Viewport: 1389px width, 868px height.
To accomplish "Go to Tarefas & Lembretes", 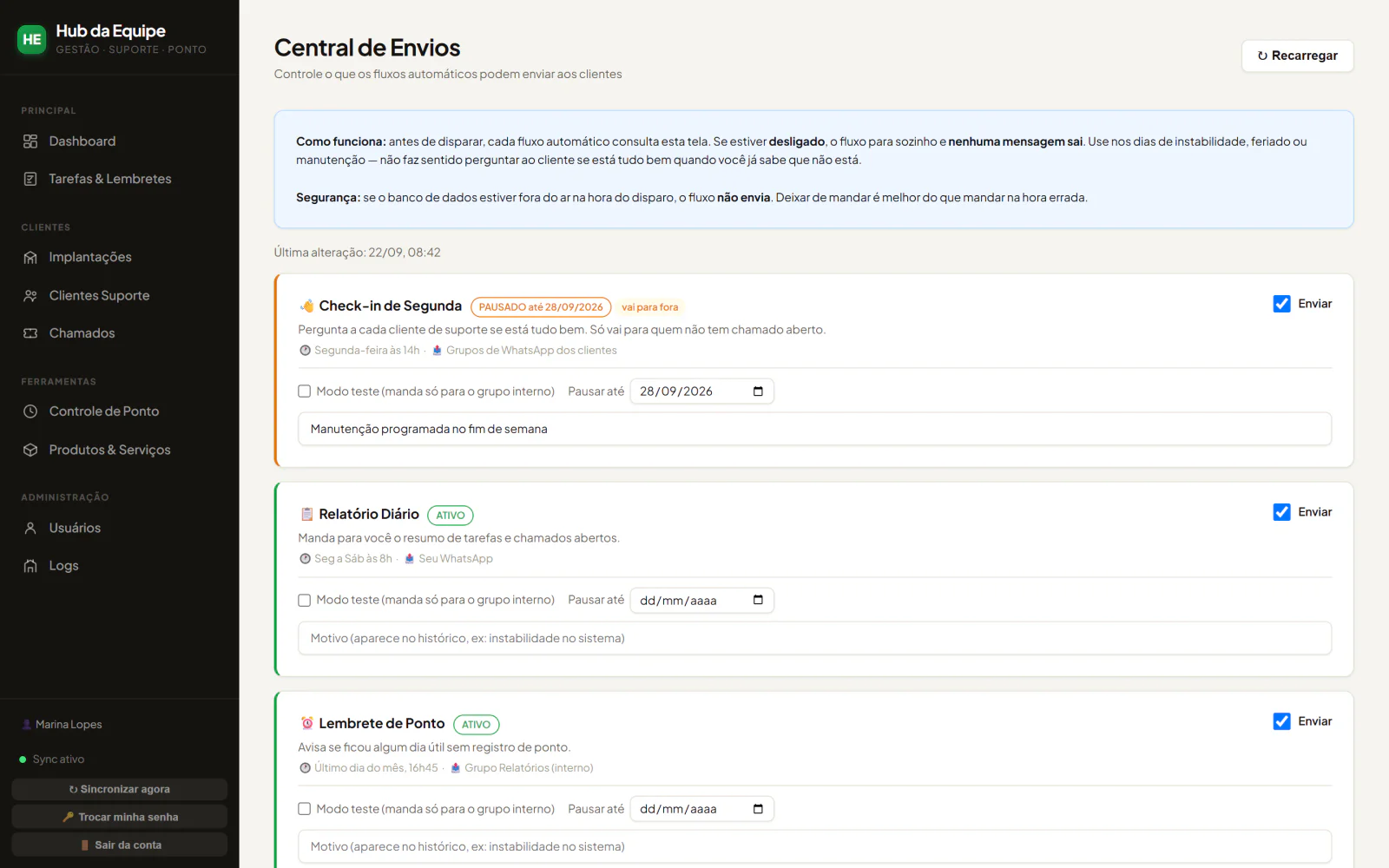I will (x=120, y=179).
